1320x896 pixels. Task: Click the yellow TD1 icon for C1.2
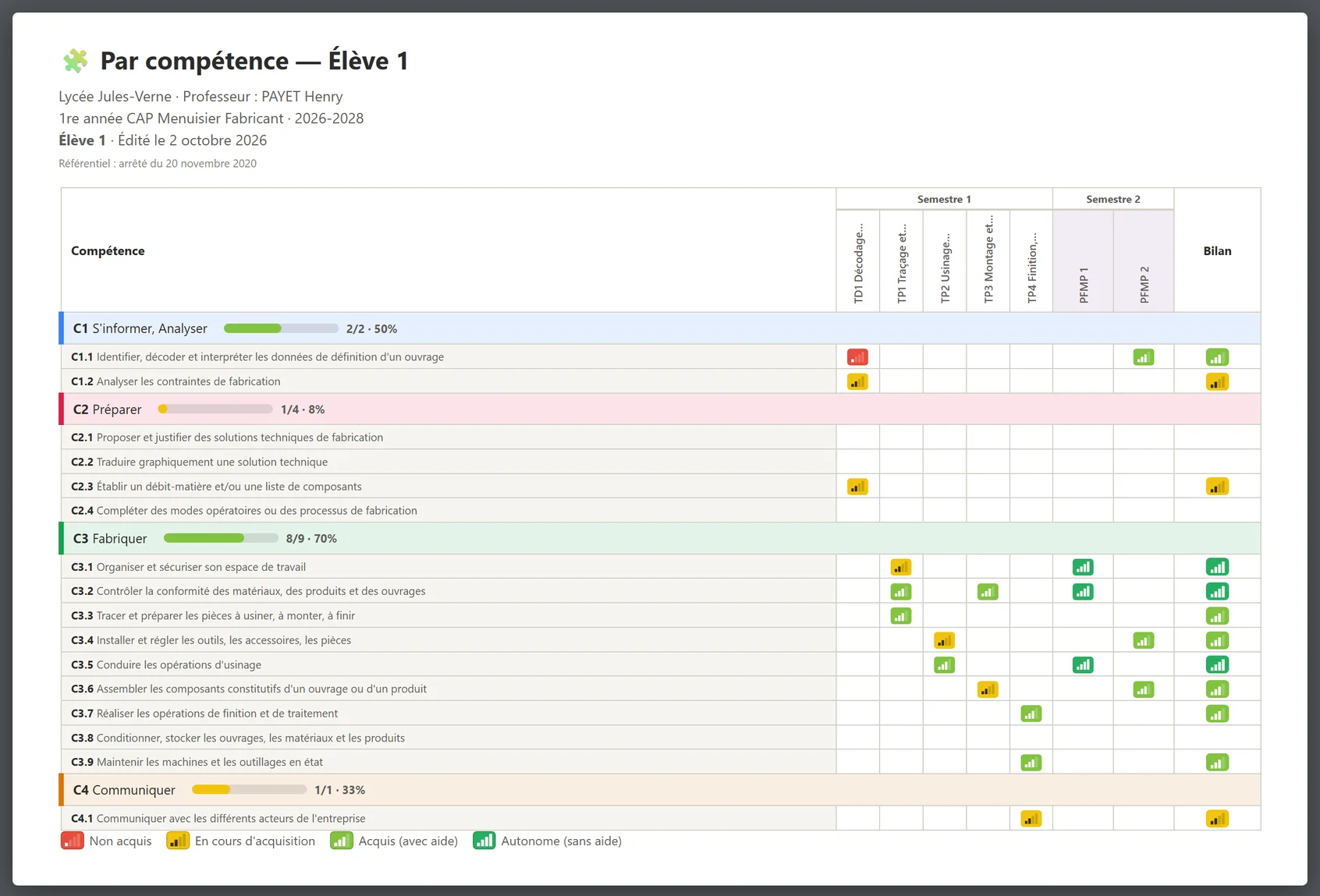click(857, 382)
